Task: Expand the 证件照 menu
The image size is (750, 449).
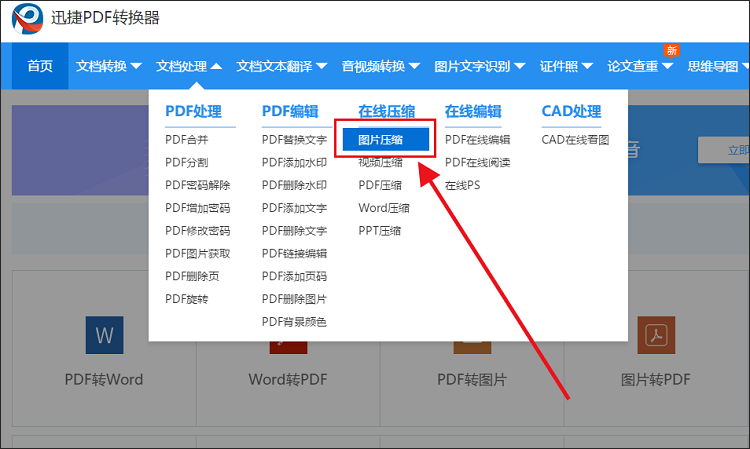Action: tap(566, 66)
